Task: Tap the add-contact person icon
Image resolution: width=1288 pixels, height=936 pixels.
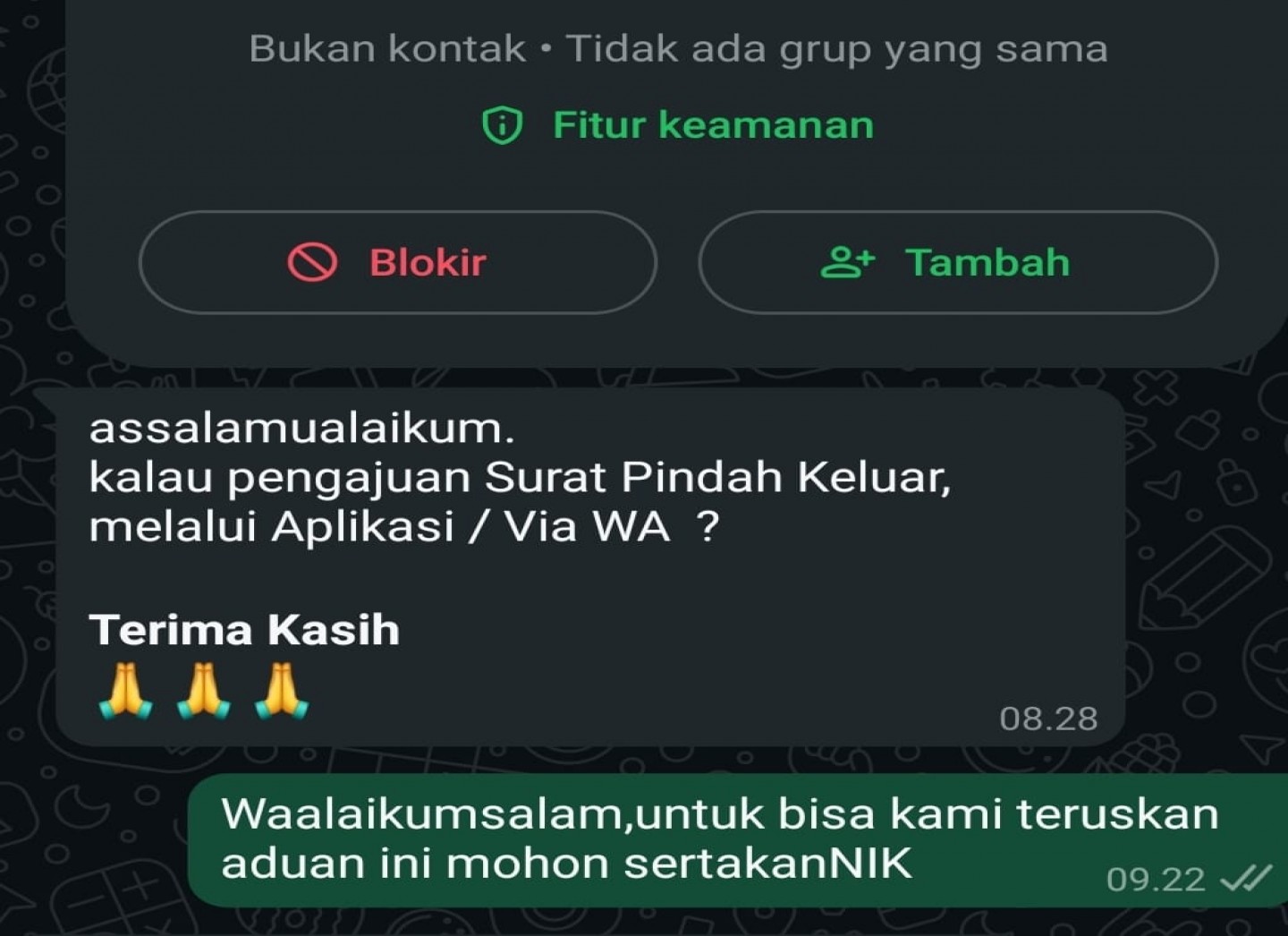Action: click(847, 262)
